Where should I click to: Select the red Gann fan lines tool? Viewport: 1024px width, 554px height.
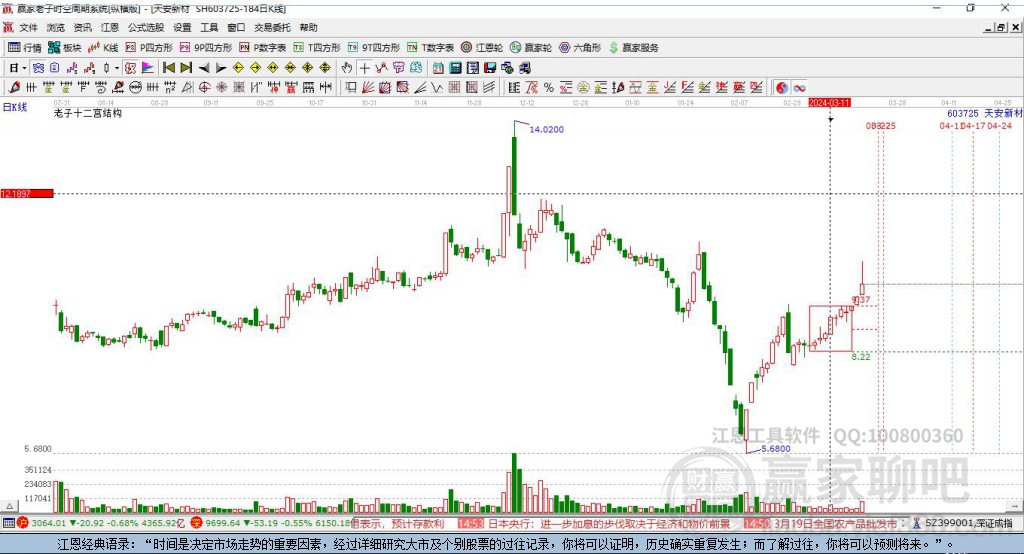[368, 87]
